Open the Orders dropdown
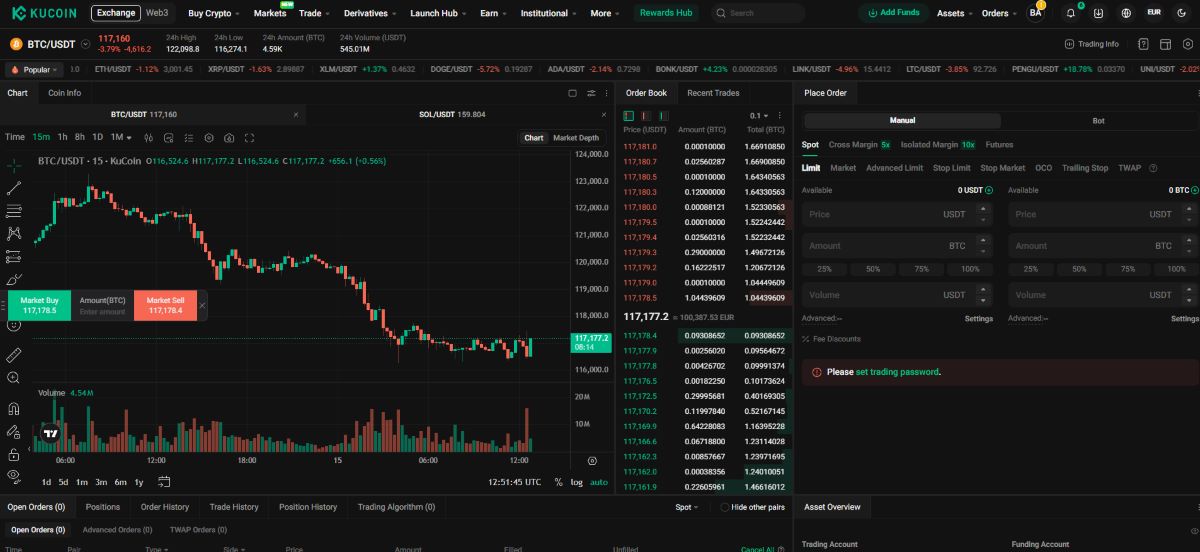1200x552 pixels. (x=999, y=13)
